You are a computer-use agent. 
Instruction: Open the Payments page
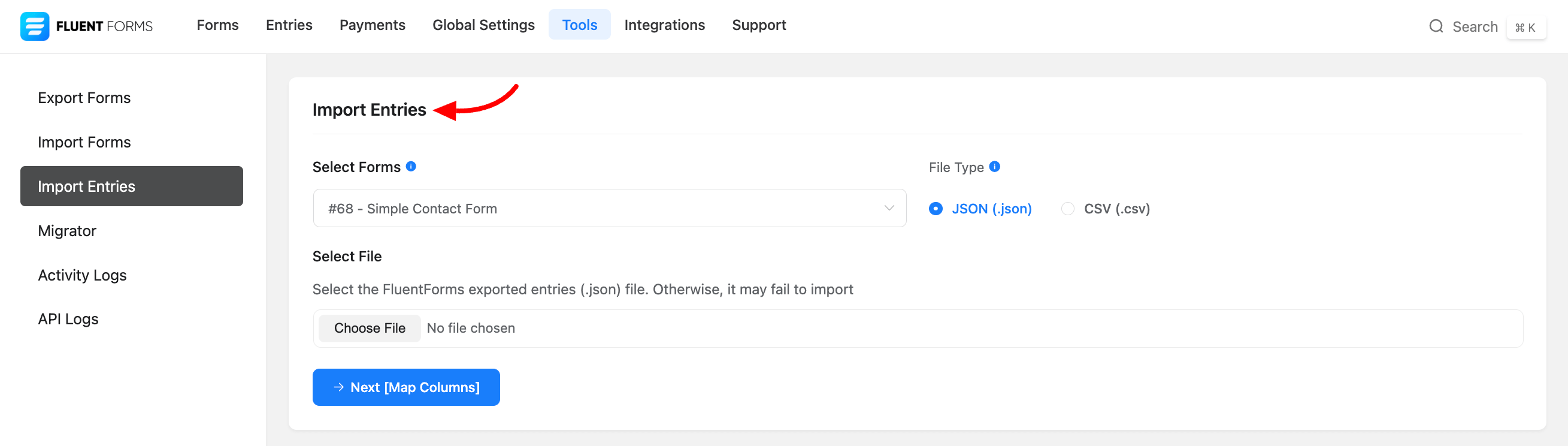coord(372,25)
